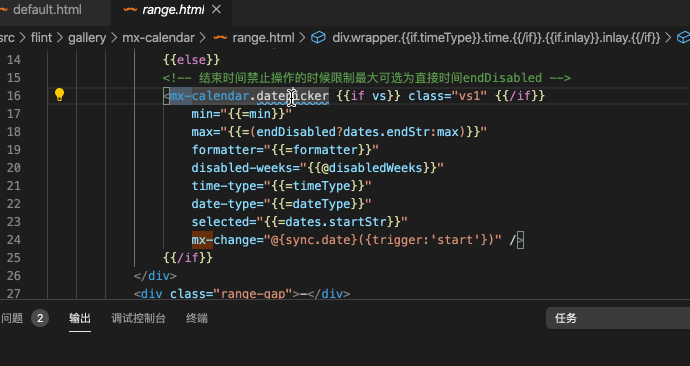Viewport: 690px width, 366px height.
Task: Click the disabled-weeks attribute on line 20
Action: pos(317,168)
